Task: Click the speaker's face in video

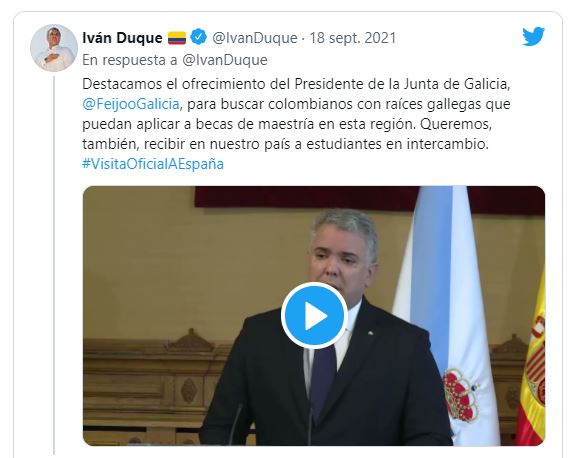Action: tap(342, 254)
